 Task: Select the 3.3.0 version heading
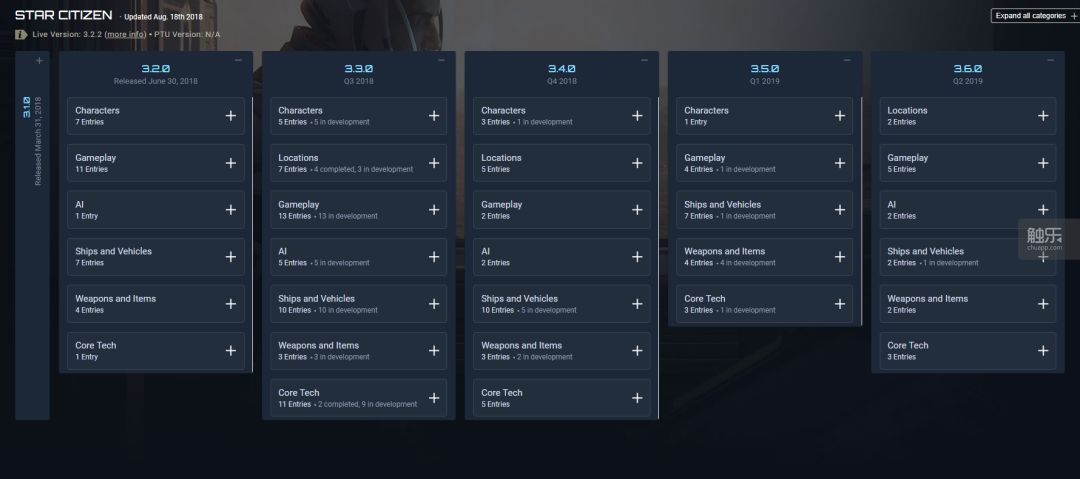pyautogui.click(x=358, y=68)
